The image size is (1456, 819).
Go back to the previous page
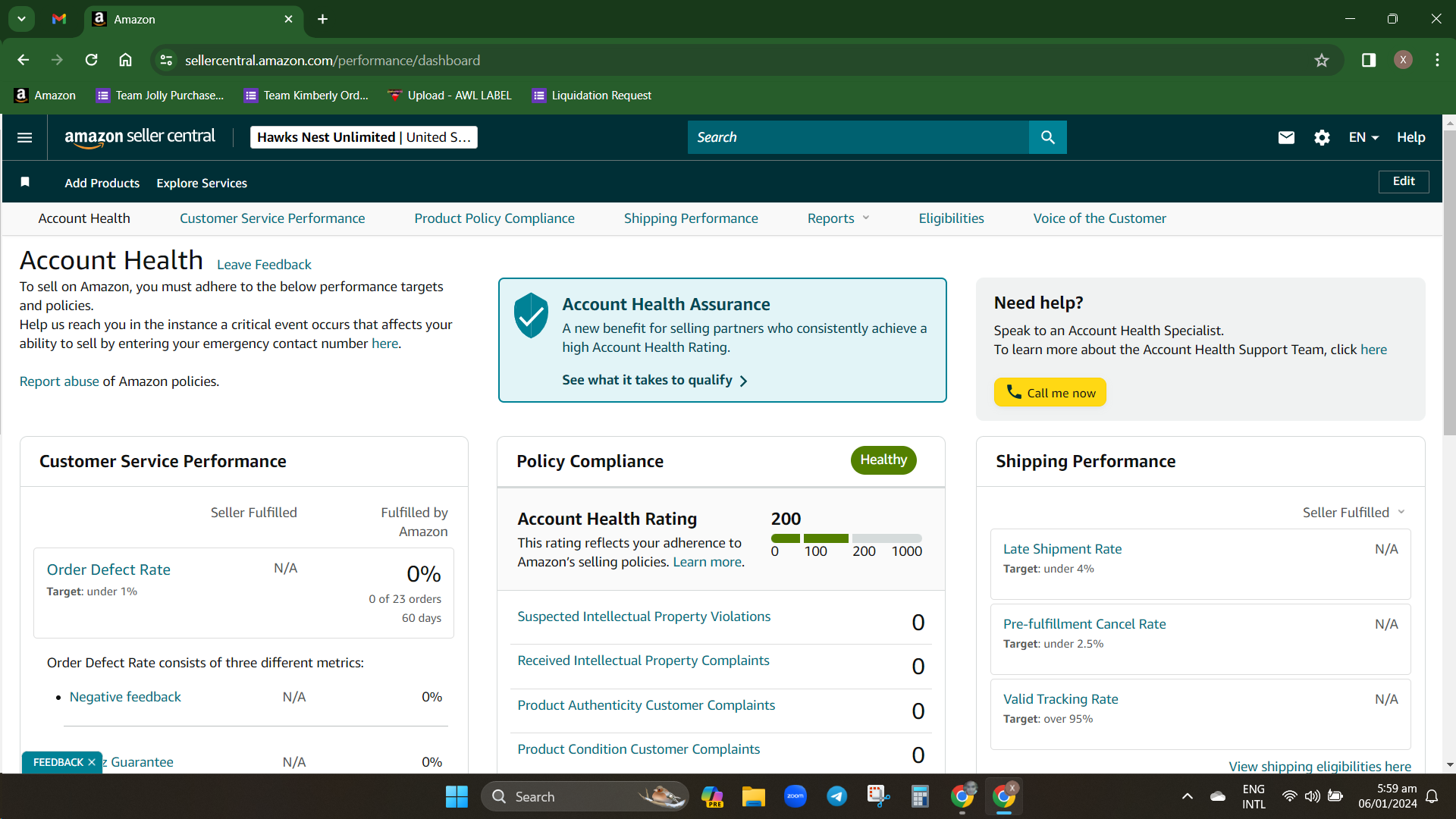click(23, 60)
